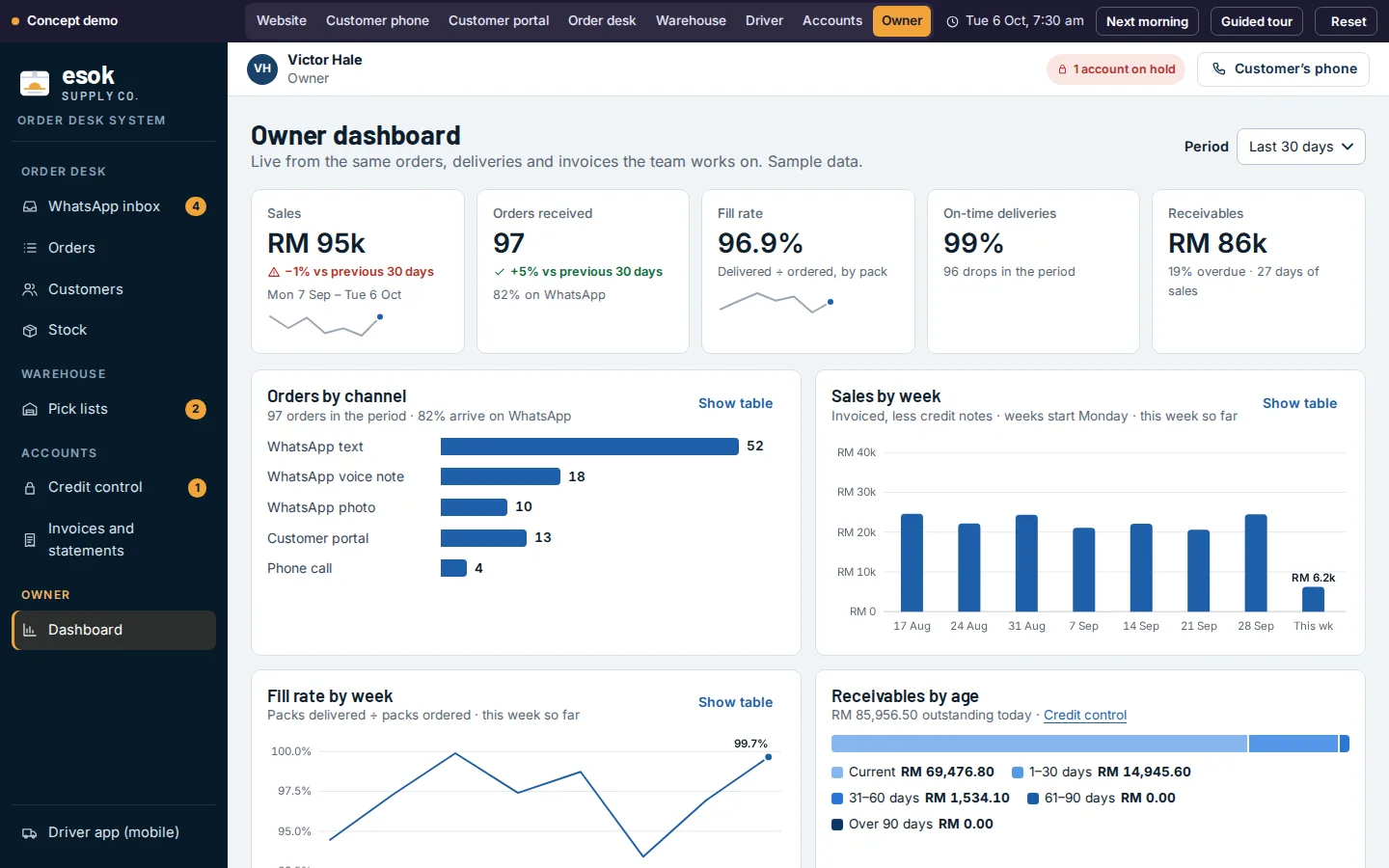Image resolution: width=1389 pixels, height=868 pixels.
Task: Click the lock icon in account on hold badge
Action: (x=1062, y=69)
